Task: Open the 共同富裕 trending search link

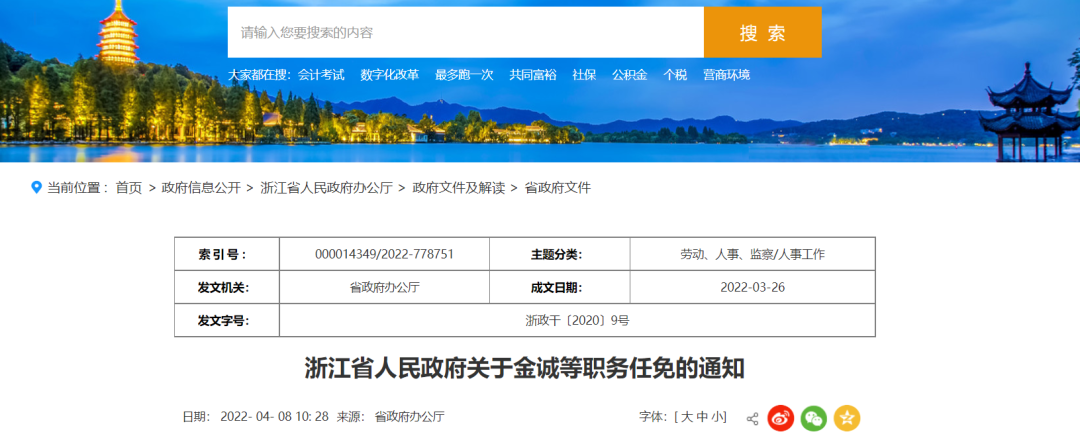Action: coord(533,75)
